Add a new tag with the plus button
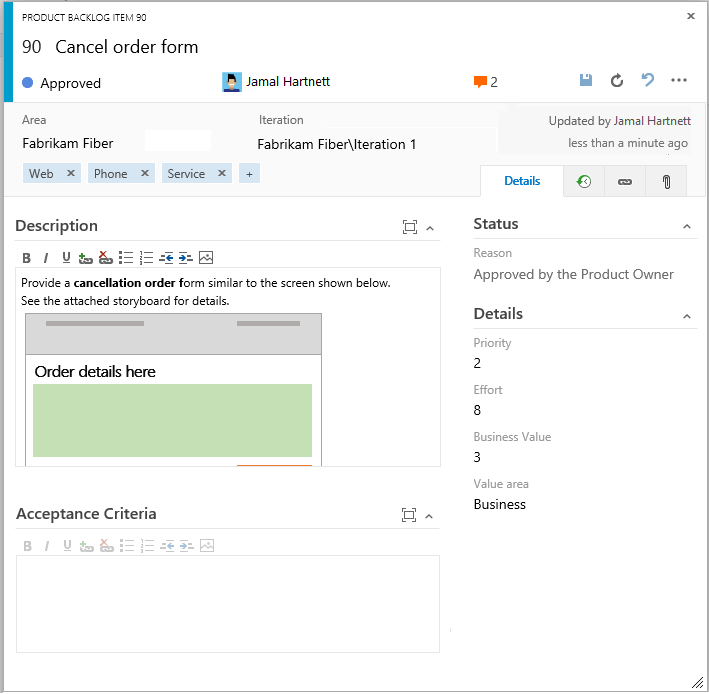This screenshot has width=709, height=694. click(249, 174)
